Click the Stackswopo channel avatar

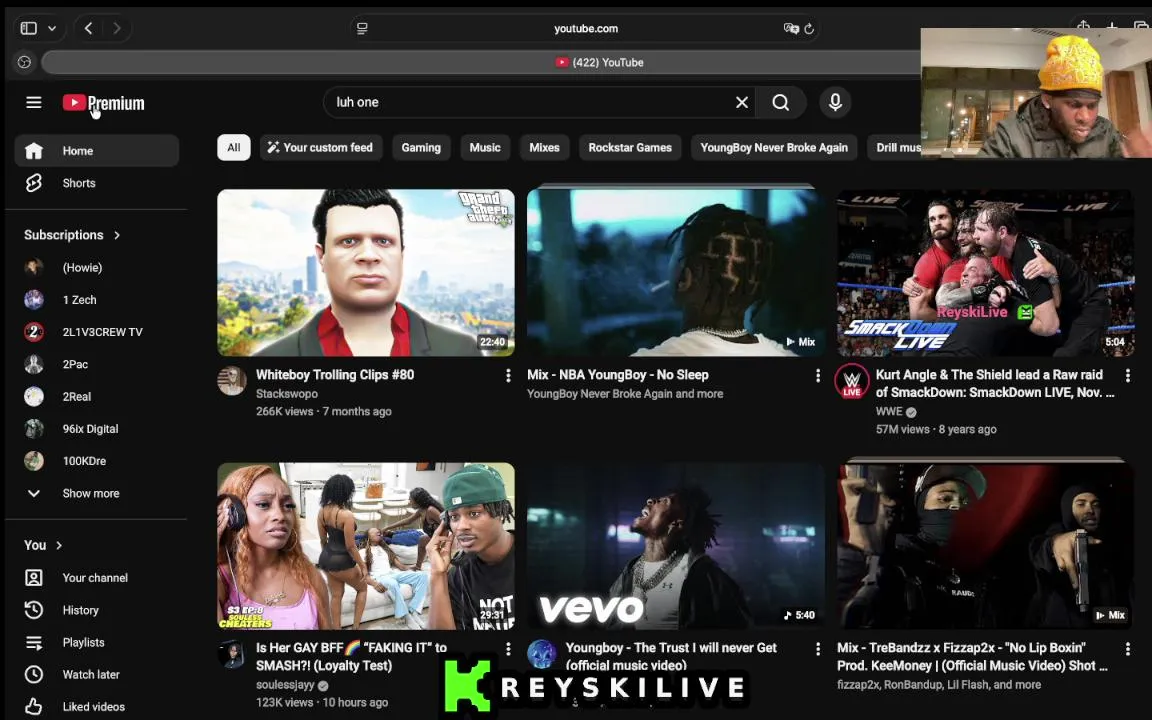point(232,381)
